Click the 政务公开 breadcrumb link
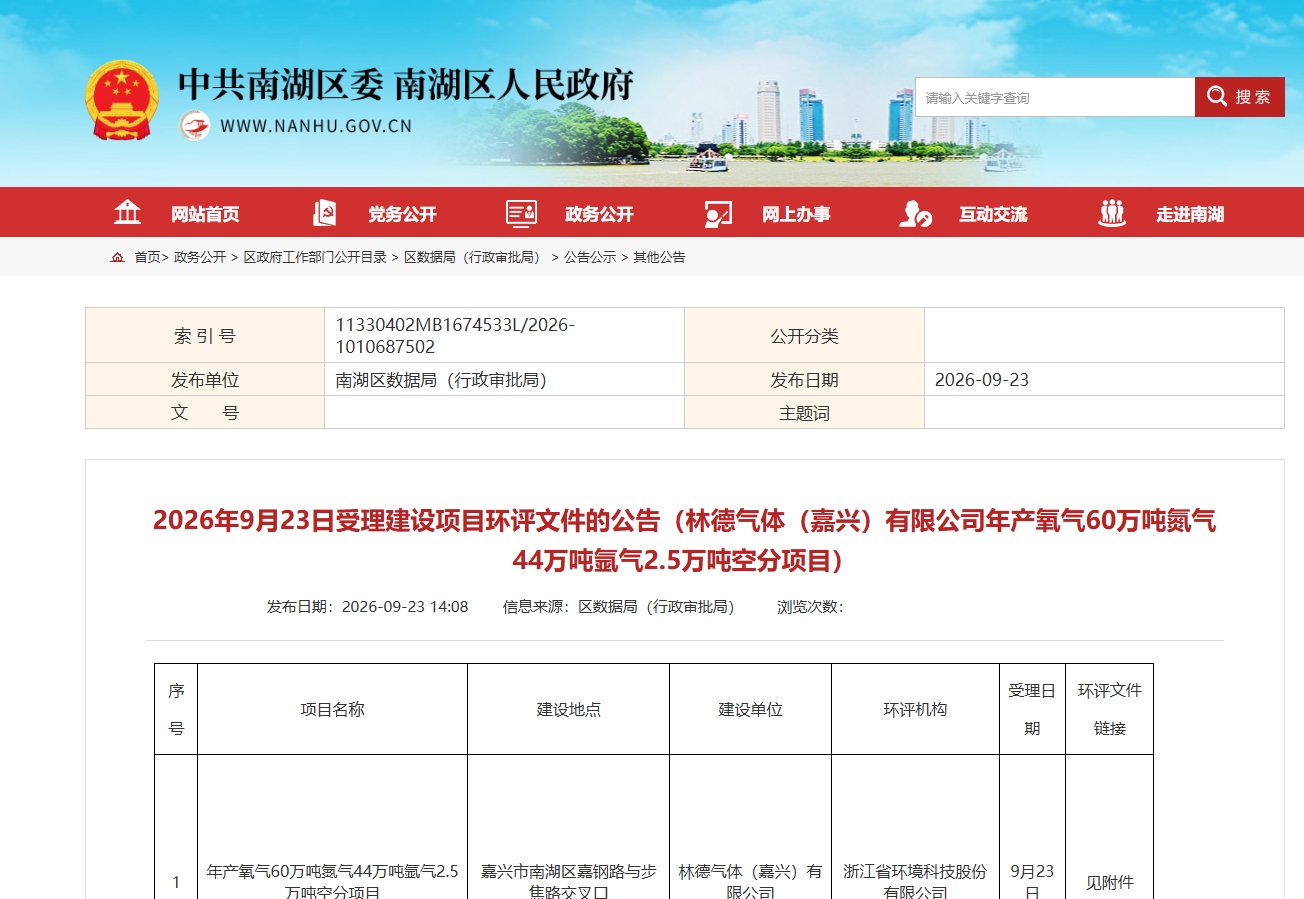The height and width of the screenshot is (899, 1304). pos(200,257)
